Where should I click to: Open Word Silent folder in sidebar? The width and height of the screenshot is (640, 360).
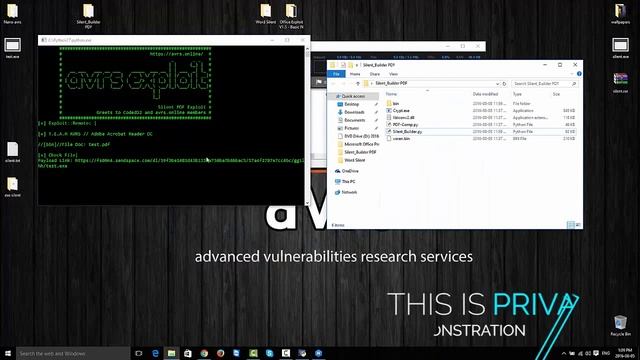click(354, 160)
